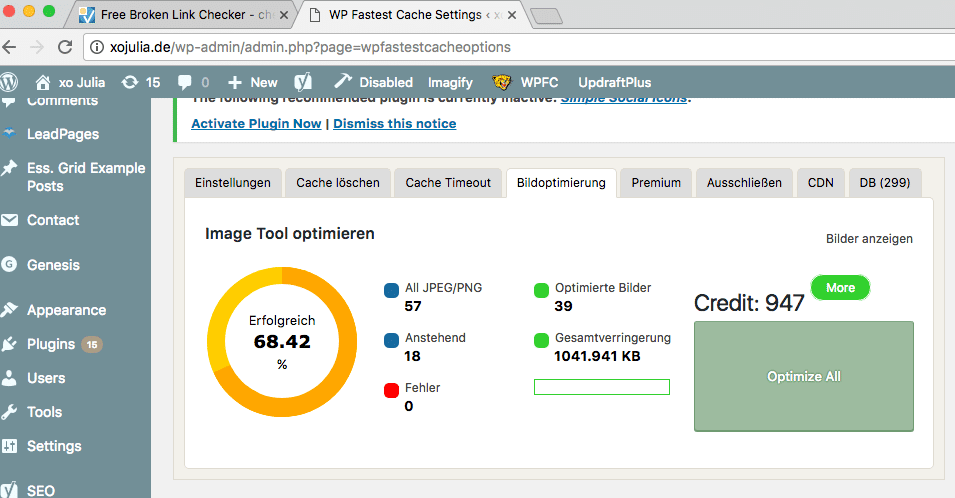Click the WordPress logo in admin bar
955x498 pixels.
pyautogui.click(x=9, y=82)
